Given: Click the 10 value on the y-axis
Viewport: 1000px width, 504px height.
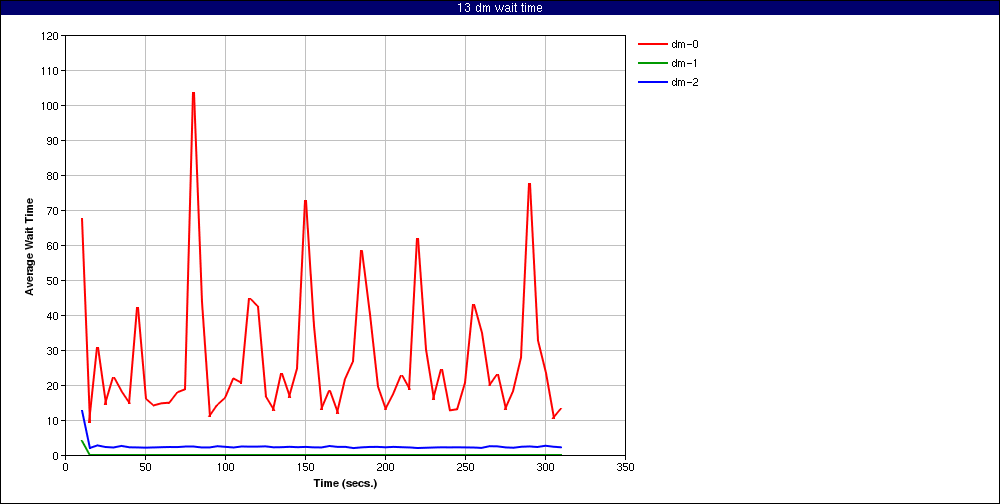Looking at the screenshot, I should pos(52,421).
